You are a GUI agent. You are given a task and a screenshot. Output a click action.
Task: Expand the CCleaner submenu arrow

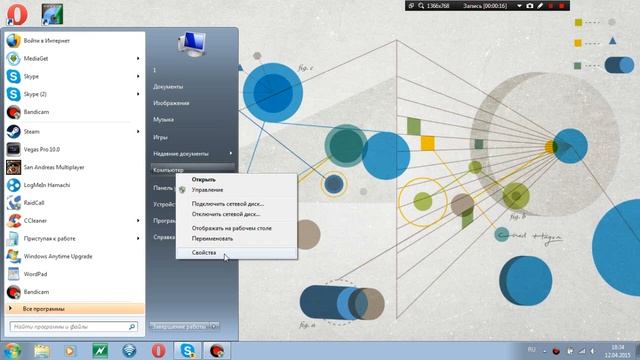coord(138,220)
